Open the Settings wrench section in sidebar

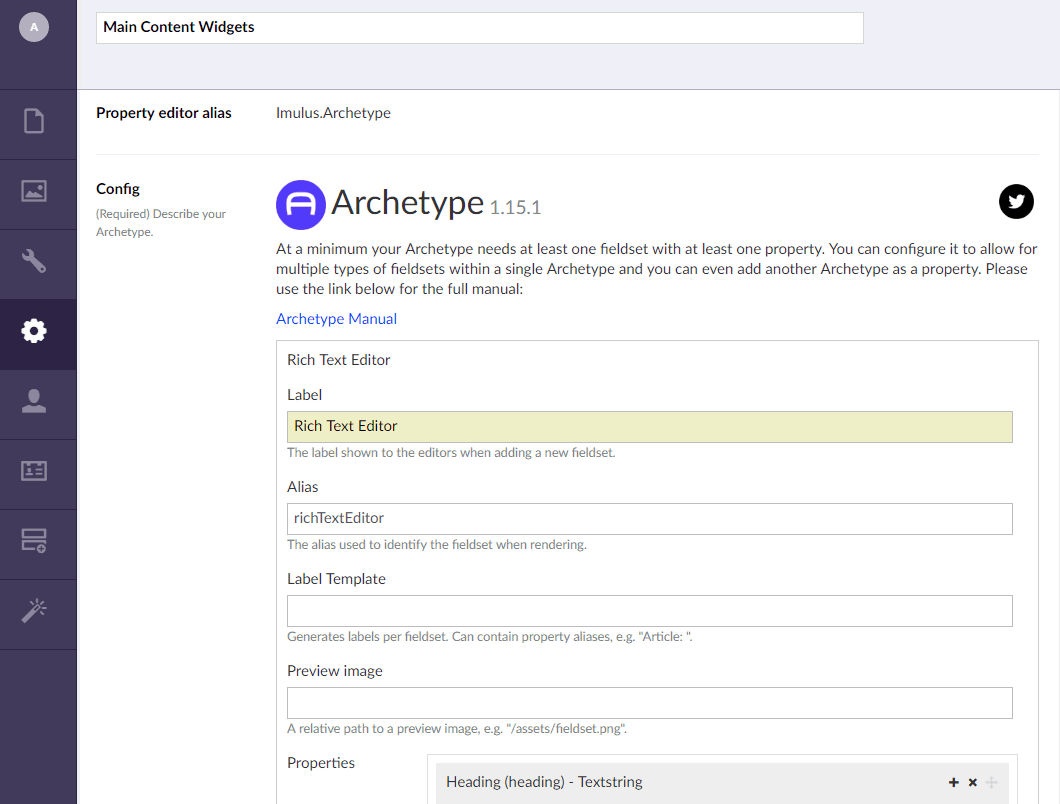(34, 261)
